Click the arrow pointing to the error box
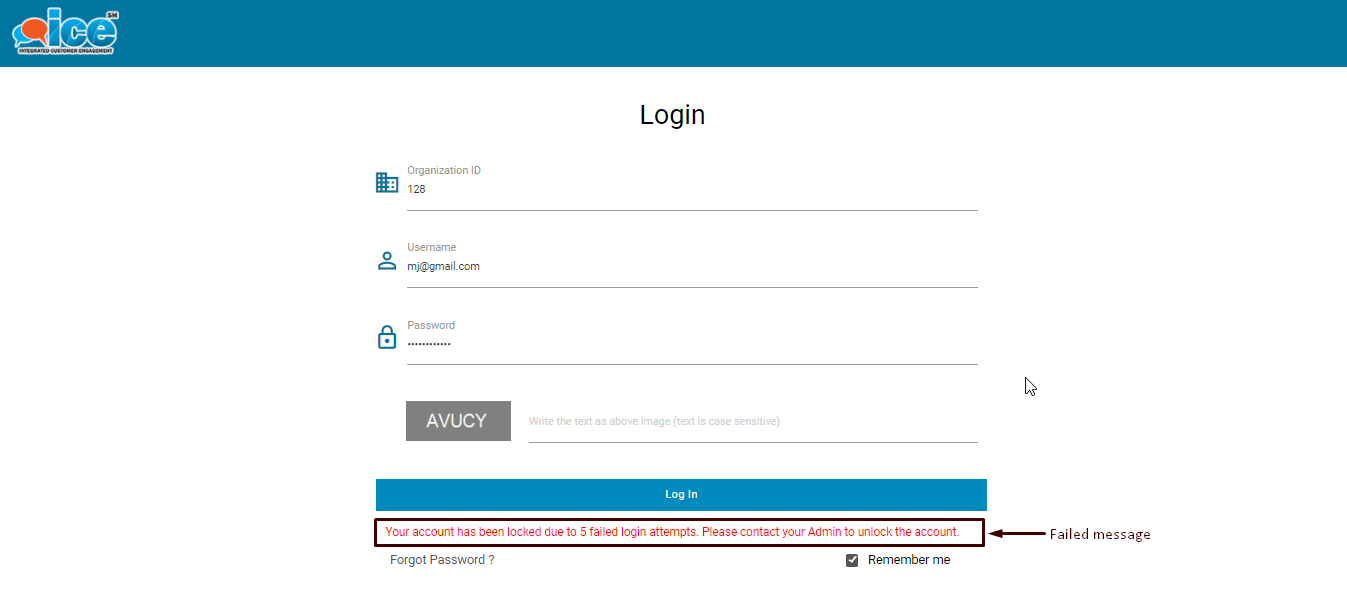The image size is (1347, 615). [1016, 534]
